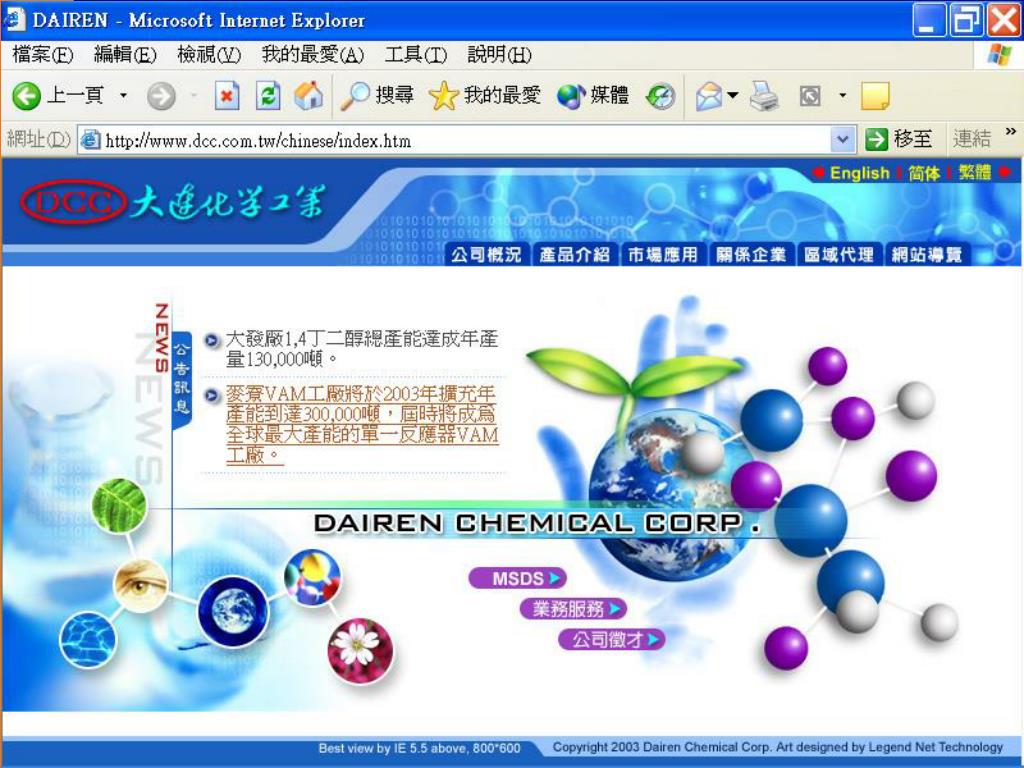The image size is (1024, 768).
Task: Expand the Mail icon dropdown arrow
Action: coord(733,96)
